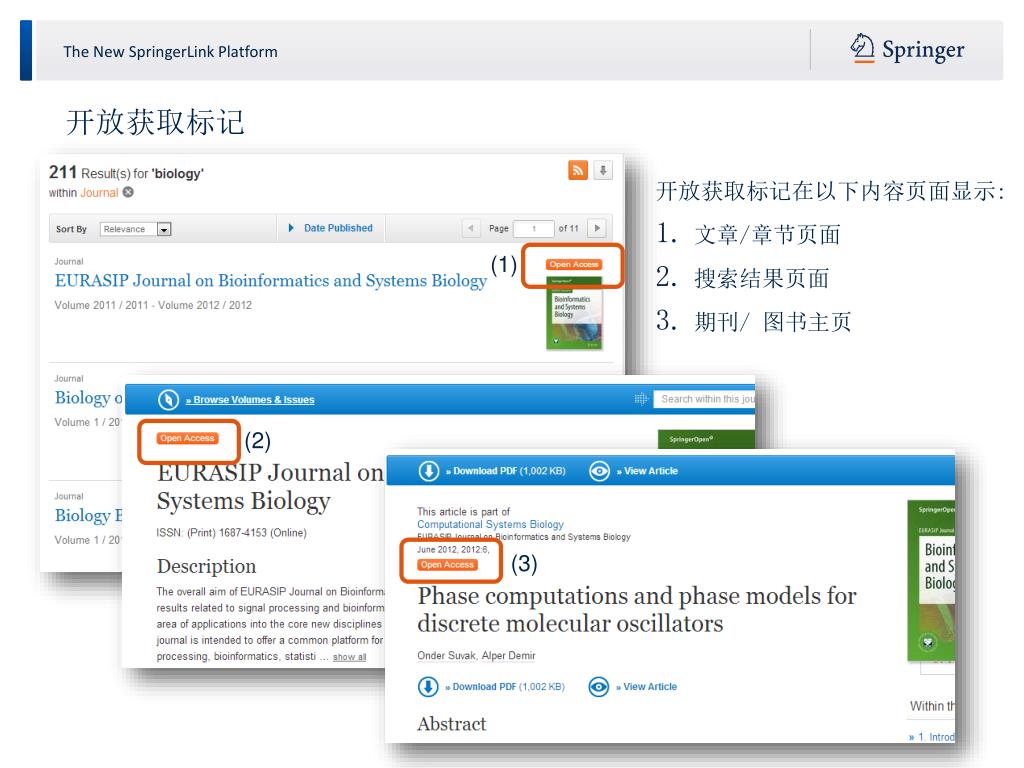Click Open Access badge on journal homepage
Screen dimensions: 1024x768
click(187, 438)
